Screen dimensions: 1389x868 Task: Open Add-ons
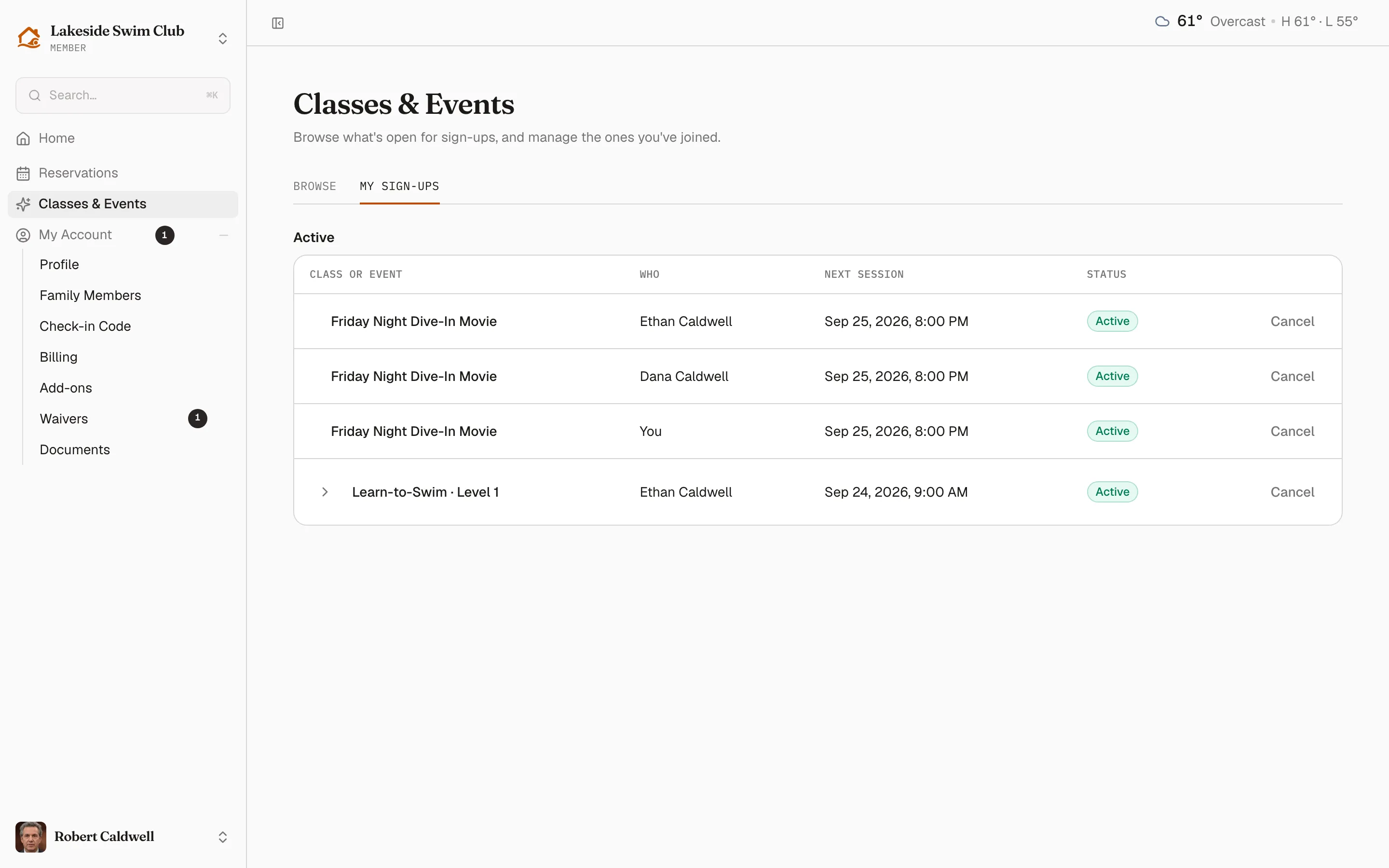point(66,388)
